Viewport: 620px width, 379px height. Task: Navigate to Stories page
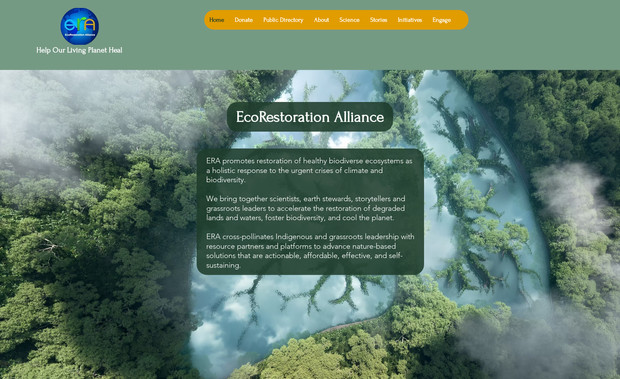point(378,20)
